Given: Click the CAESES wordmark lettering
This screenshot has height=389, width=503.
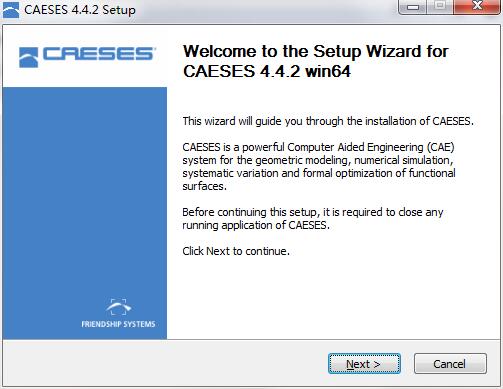Looking at the screenshot, I should click(x=98, y=54).
